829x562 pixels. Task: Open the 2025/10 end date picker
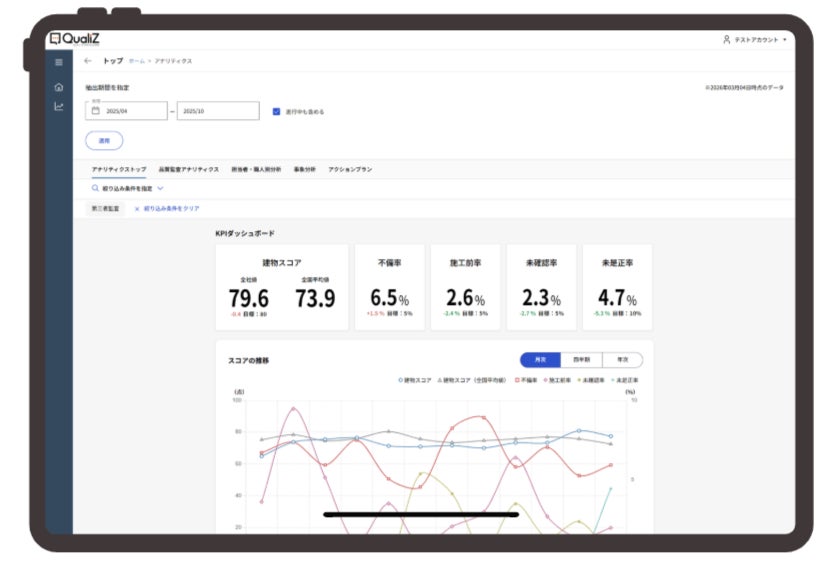(x=218, y=111)
